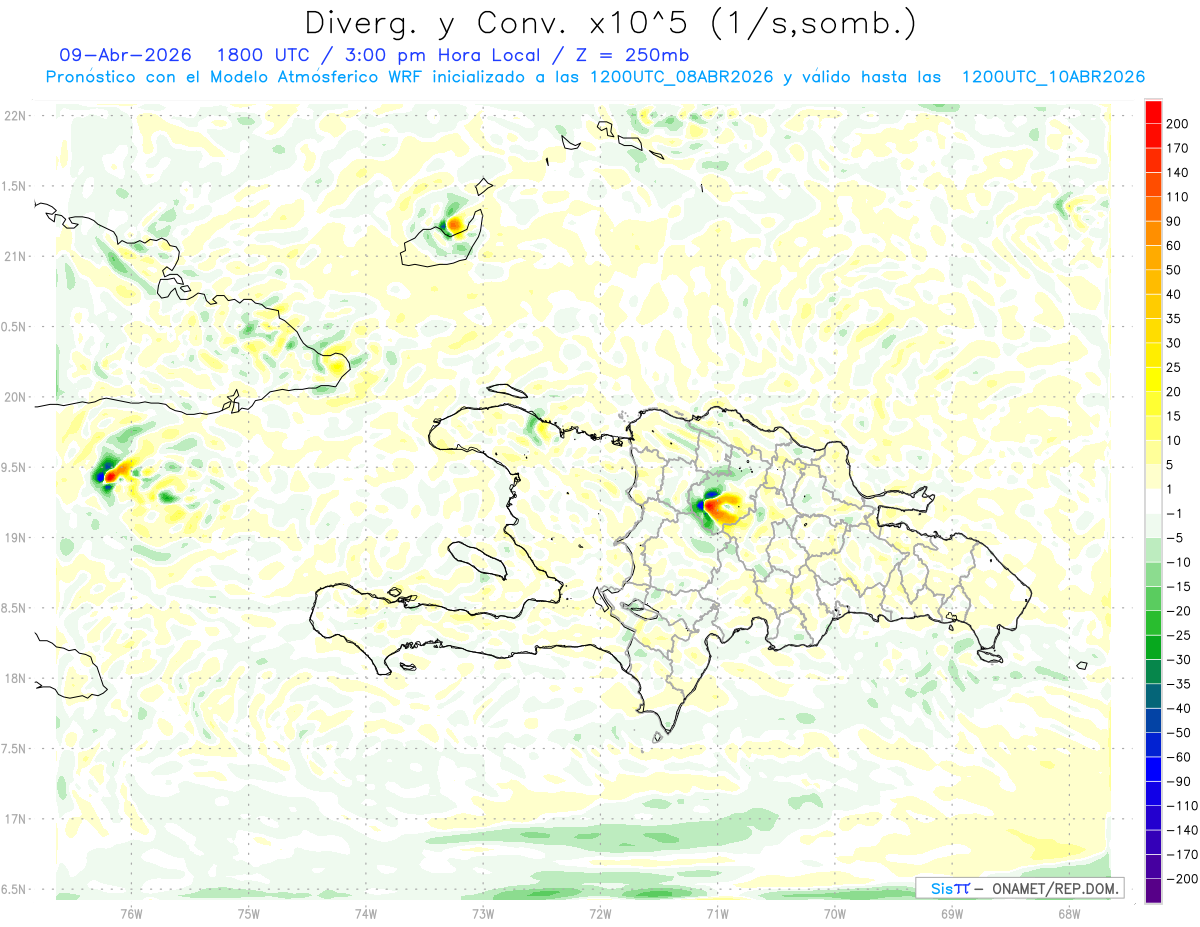The width and height of the screenshot is (1200, 927).
Task: Click the 71W longitude axis label
Action: tap(717, 914)
